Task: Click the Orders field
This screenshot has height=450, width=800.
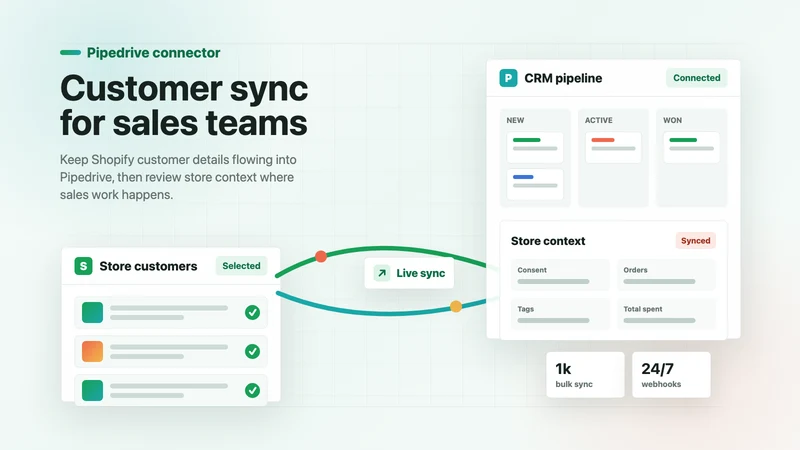Action: pos(666,275)
